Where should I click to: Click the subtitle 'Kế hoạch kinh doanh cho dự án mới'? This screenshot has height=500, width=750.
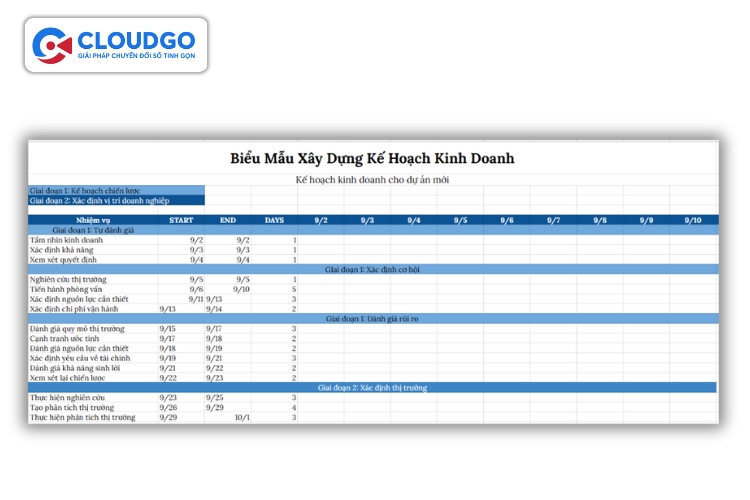[372, 179]
